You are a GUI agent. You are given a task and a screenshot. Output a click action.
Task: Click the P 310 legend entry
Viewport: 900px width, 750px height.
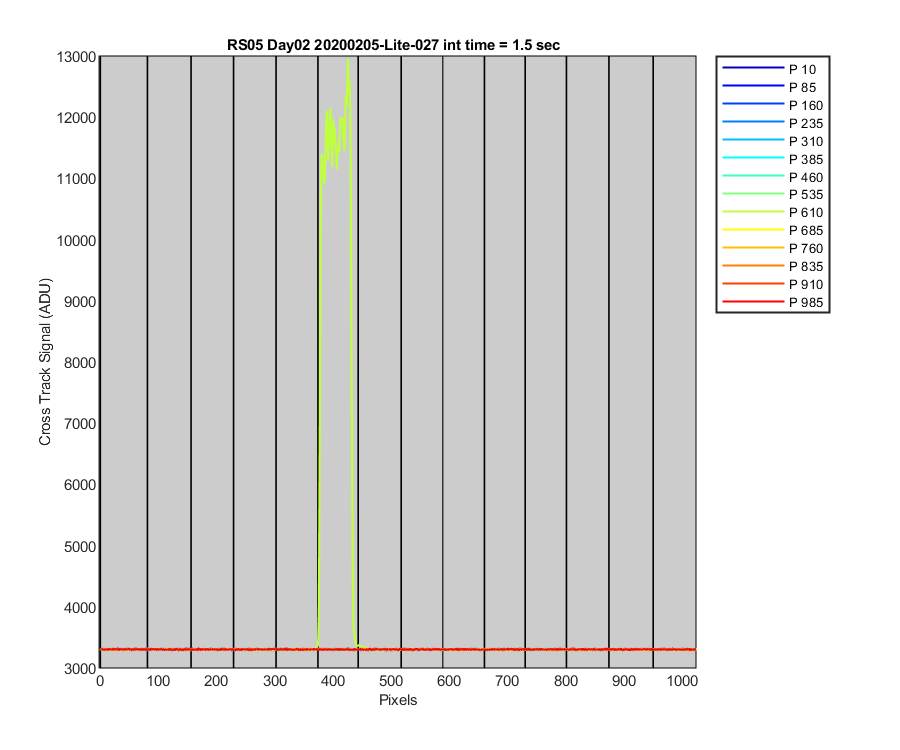click(773, 141)
